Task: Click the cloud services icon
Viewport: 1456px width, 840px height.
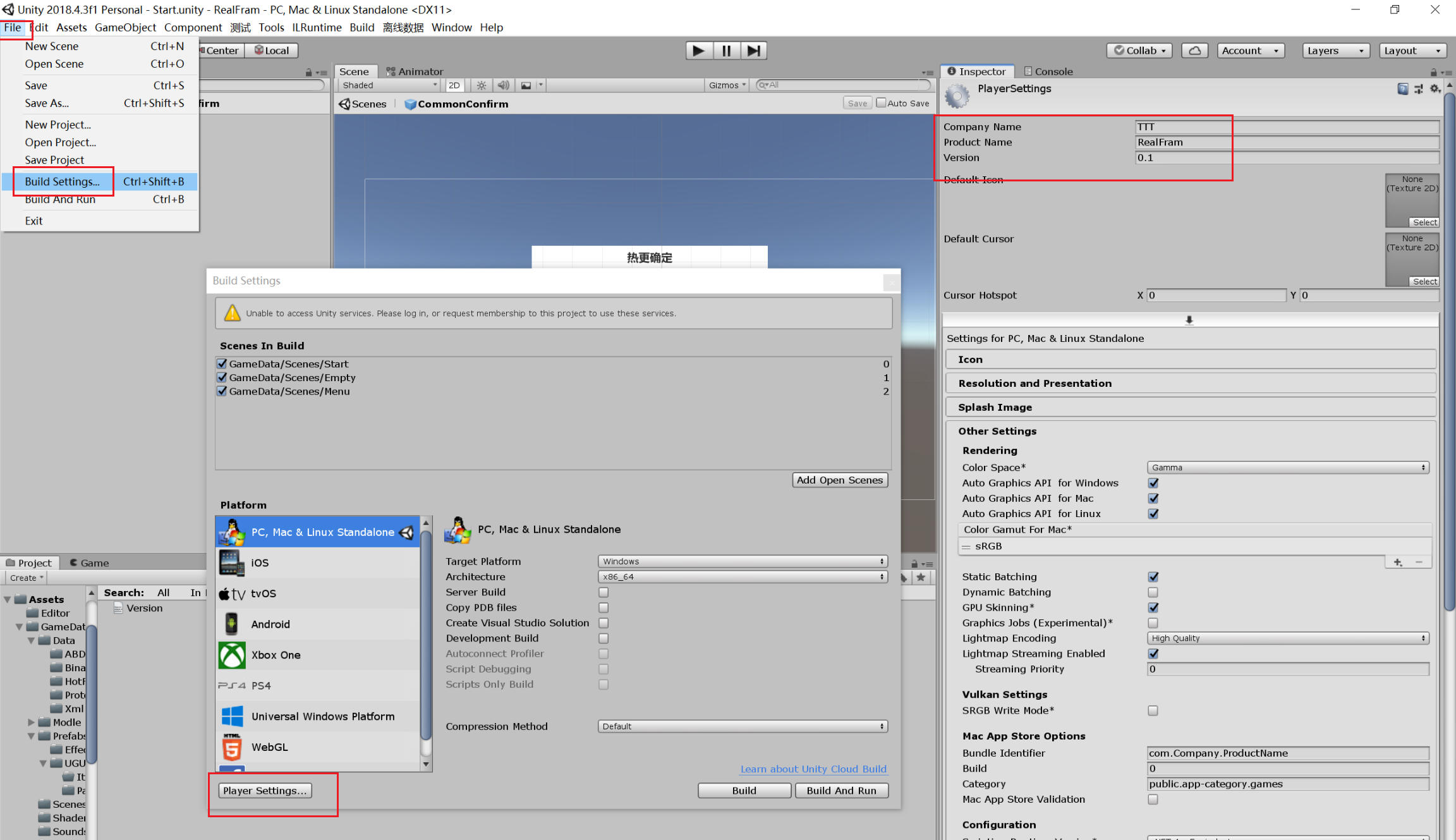Action: click(1194, 51)
